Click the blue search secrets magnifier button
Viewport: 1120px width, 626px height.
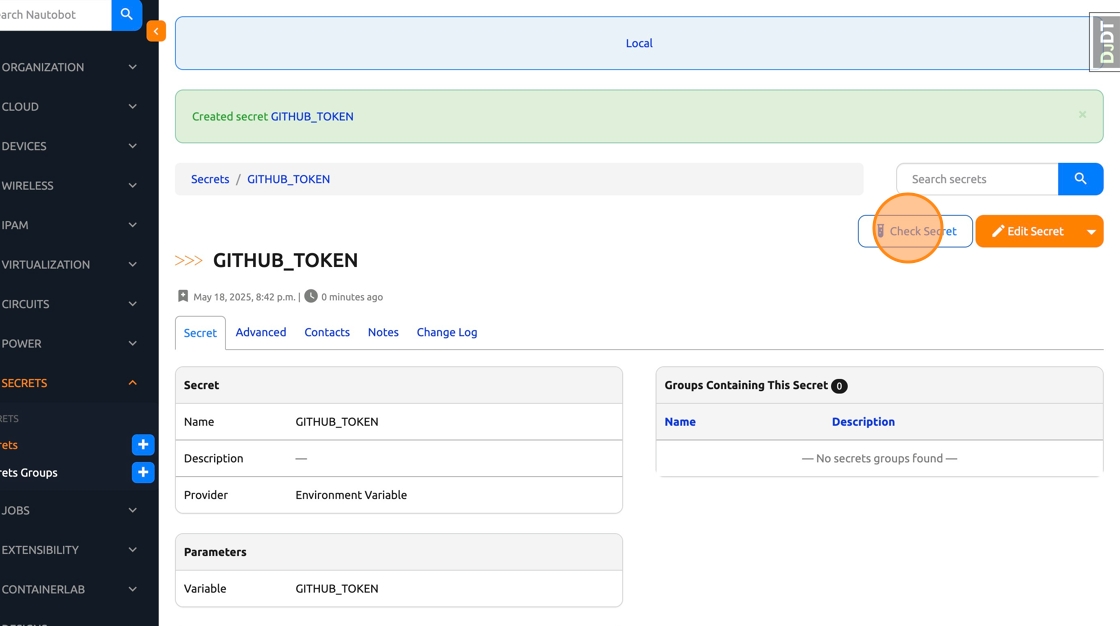tap(1080, 179)
